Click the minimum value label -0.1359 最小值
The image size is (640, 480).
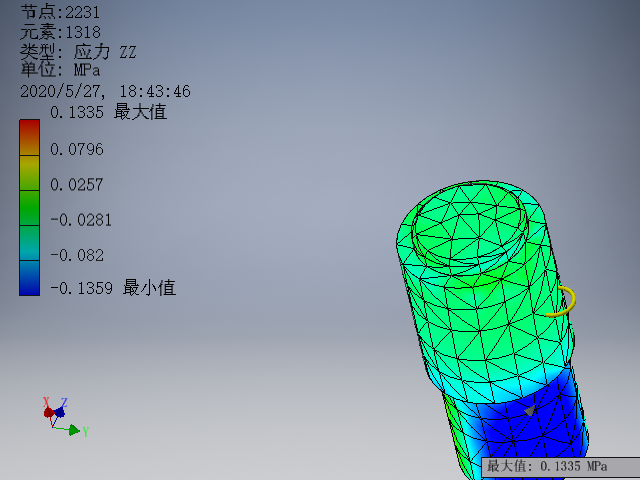click(113, 288)
